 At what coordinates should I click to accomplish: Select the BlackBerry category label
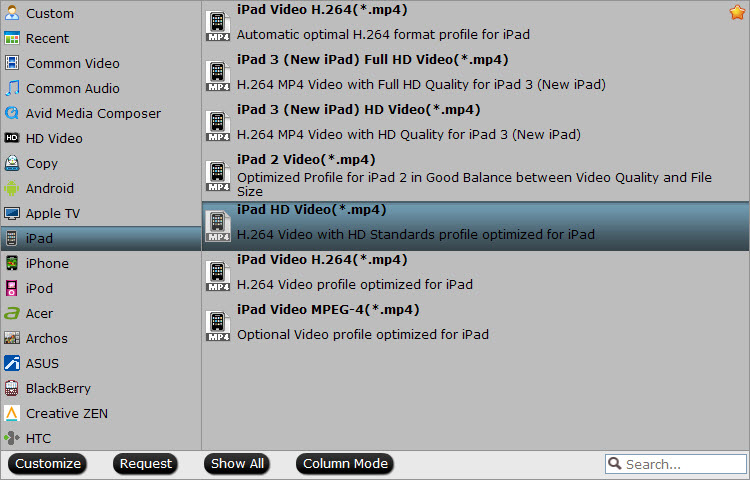click(58, 388)
